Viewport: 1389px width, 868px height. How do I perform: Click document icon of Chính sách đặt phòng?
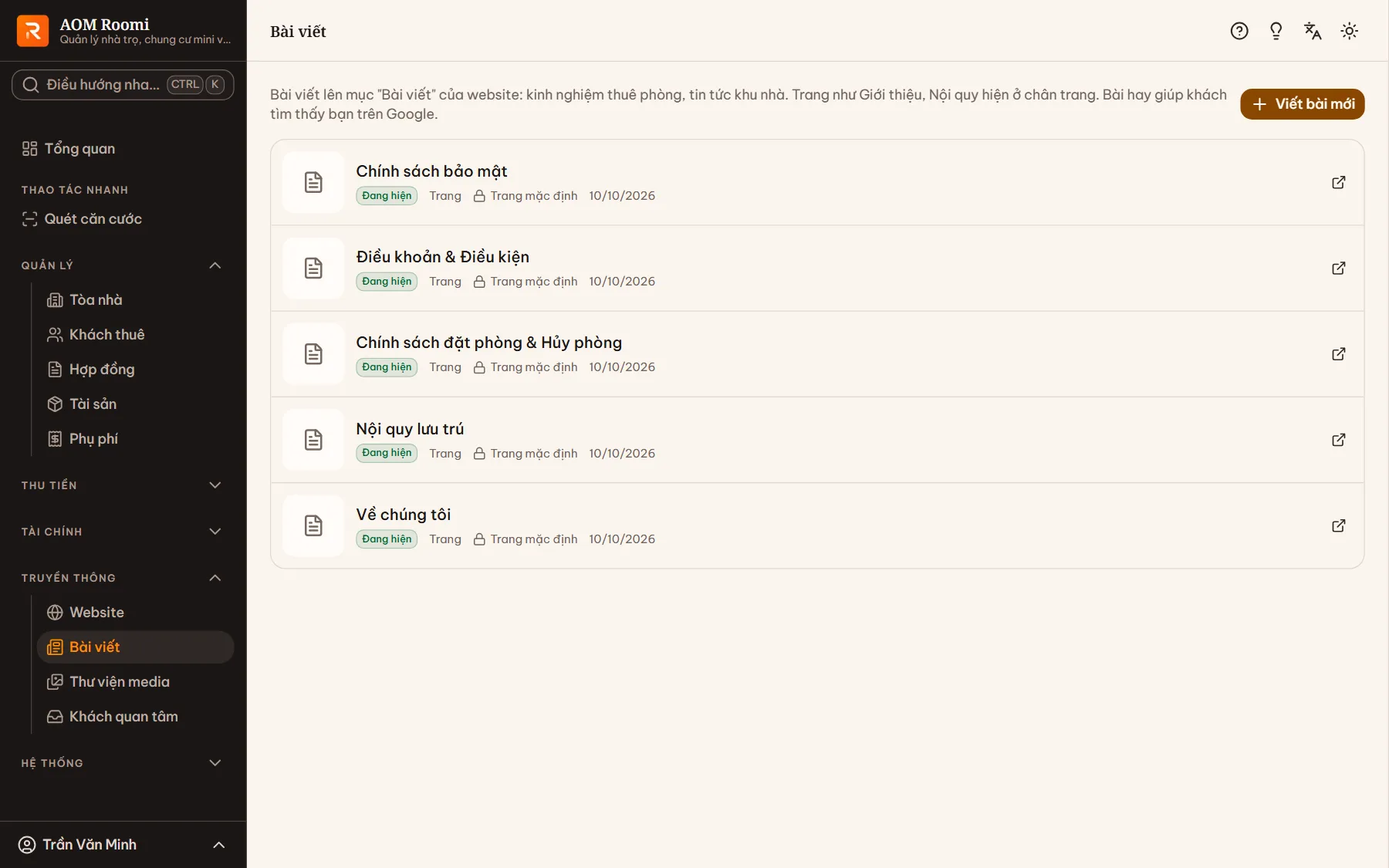click(313, 354)
